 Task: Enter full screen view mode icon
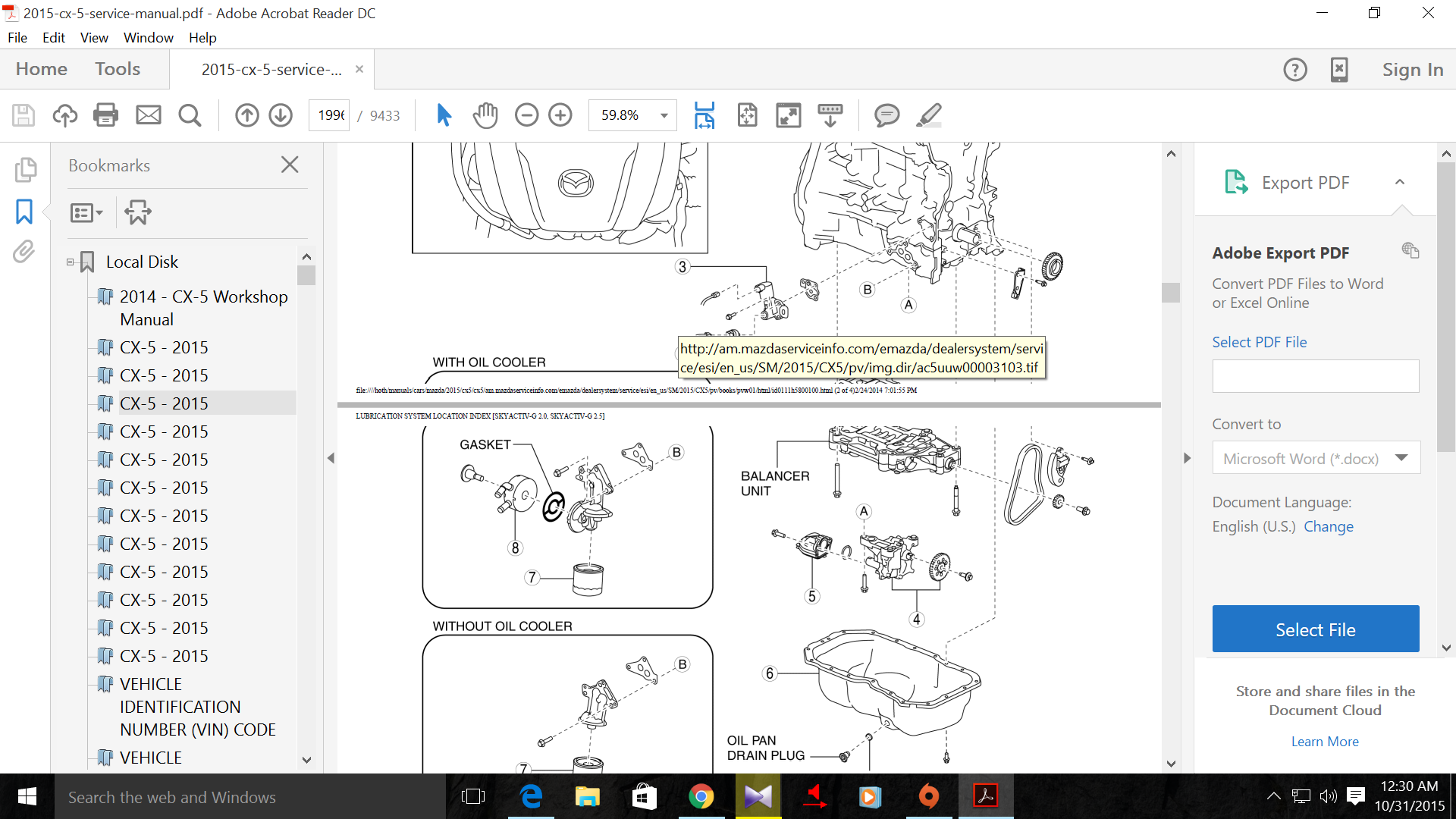[x=789, y=115]
